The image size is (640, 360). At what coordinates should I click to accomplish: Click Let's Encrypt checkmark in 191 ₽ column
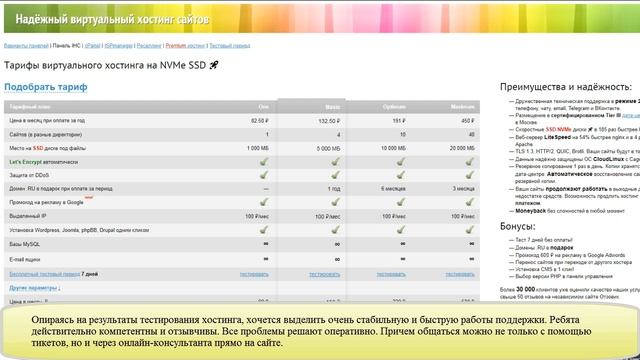(x=401, y=162)
